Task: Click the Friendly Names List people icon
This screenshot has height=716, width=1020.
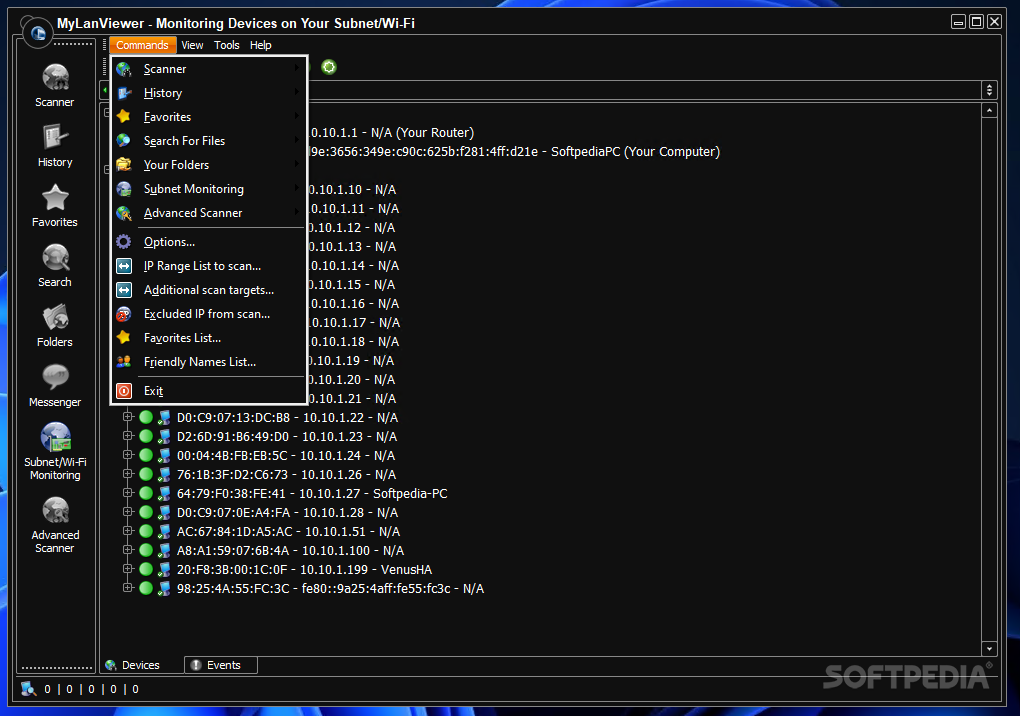Action: tap(124, 362)
